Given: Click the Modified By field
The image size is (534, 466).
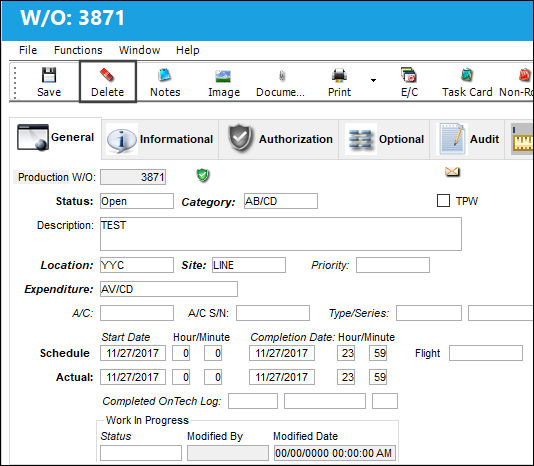Looking at the screenshot, I should point(228,453).
